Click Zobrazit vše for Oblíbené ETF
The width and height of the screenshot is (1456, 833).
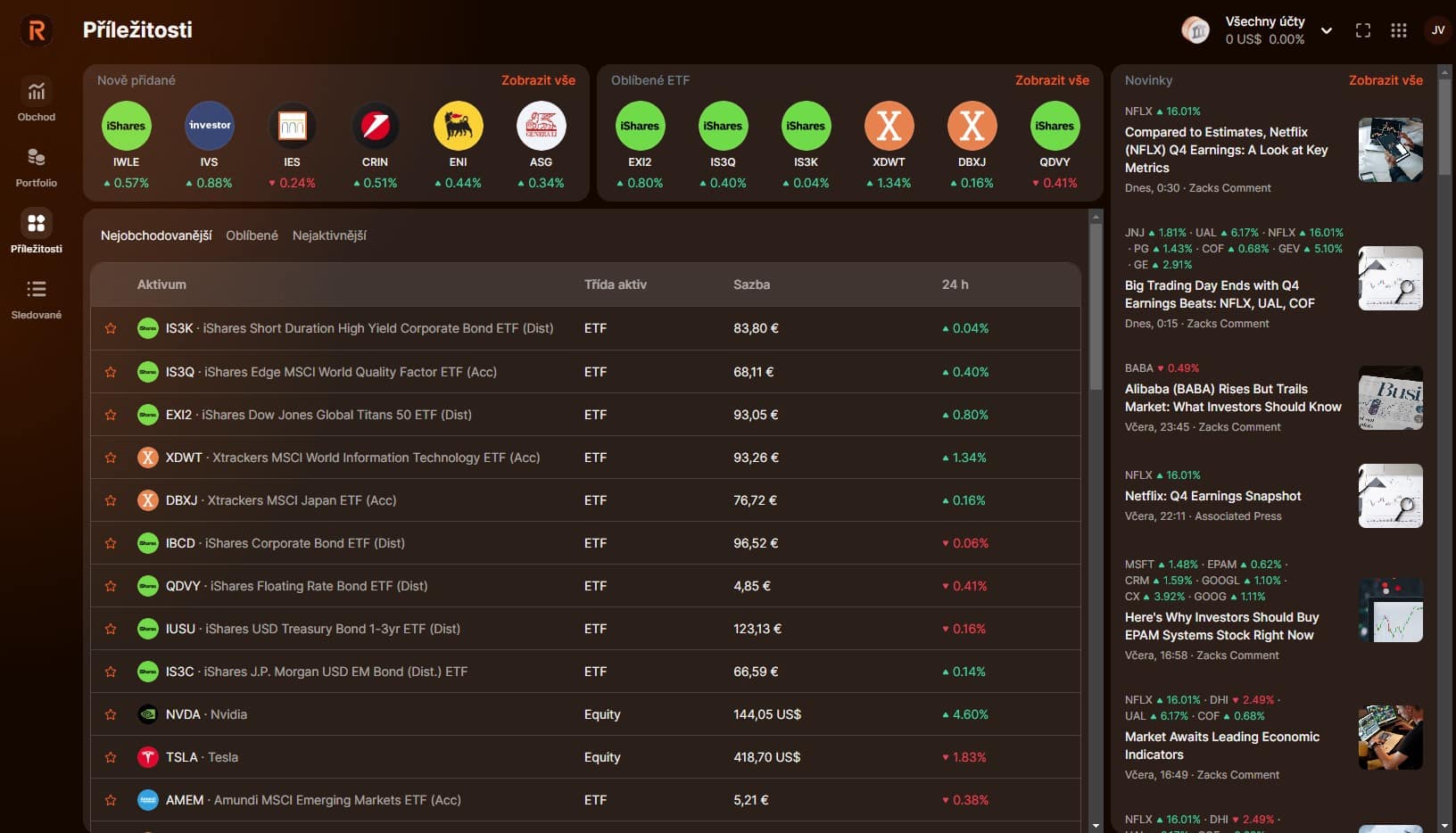point(1051,80)
